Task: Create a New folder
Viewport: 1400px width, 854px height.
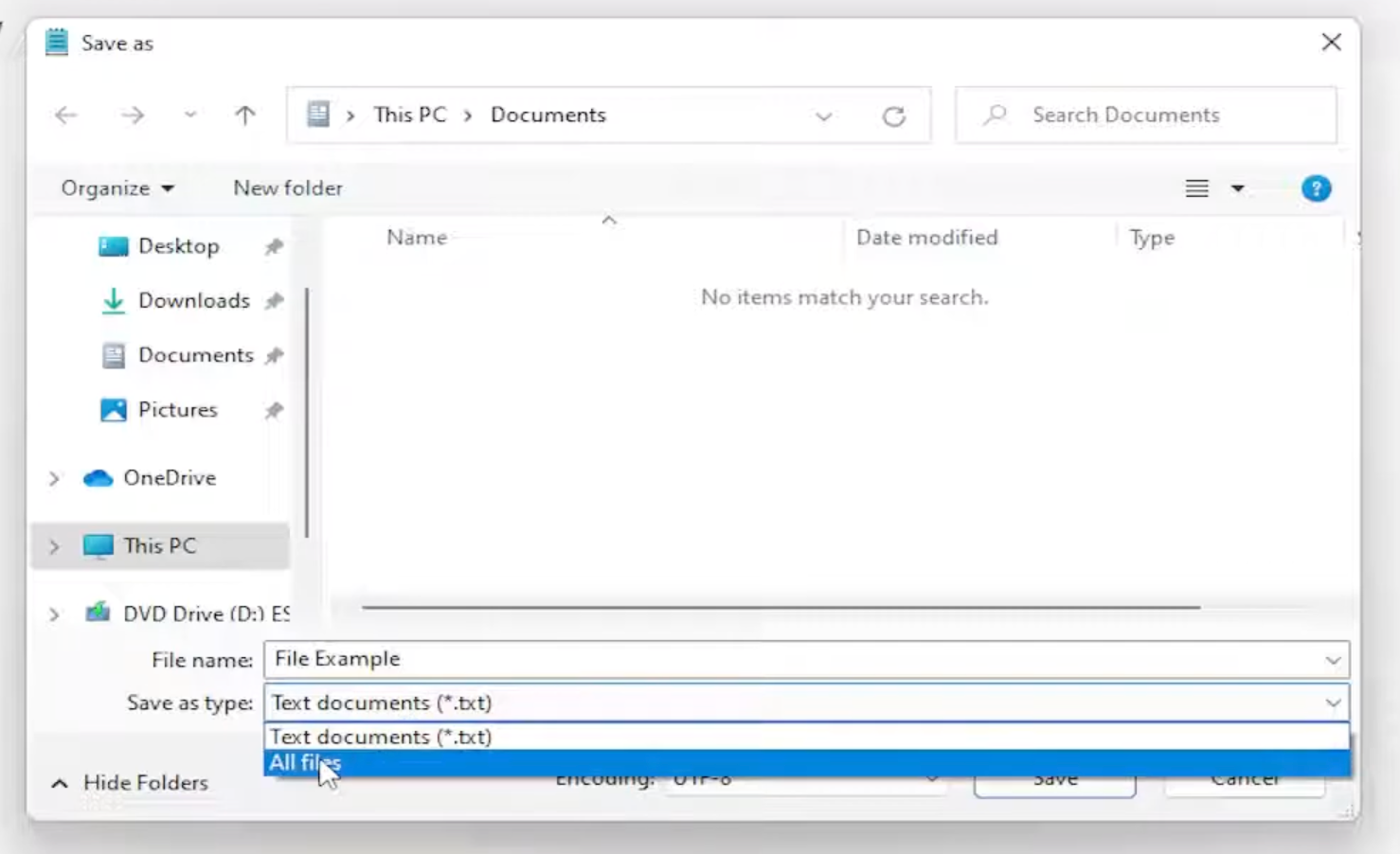Action: point(287,187)
